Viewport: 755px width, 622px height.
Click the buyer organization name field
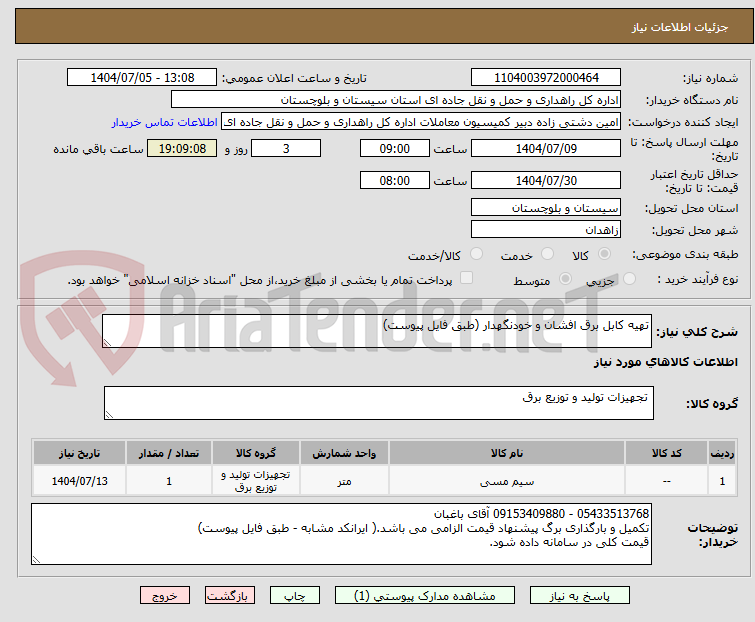395,100
